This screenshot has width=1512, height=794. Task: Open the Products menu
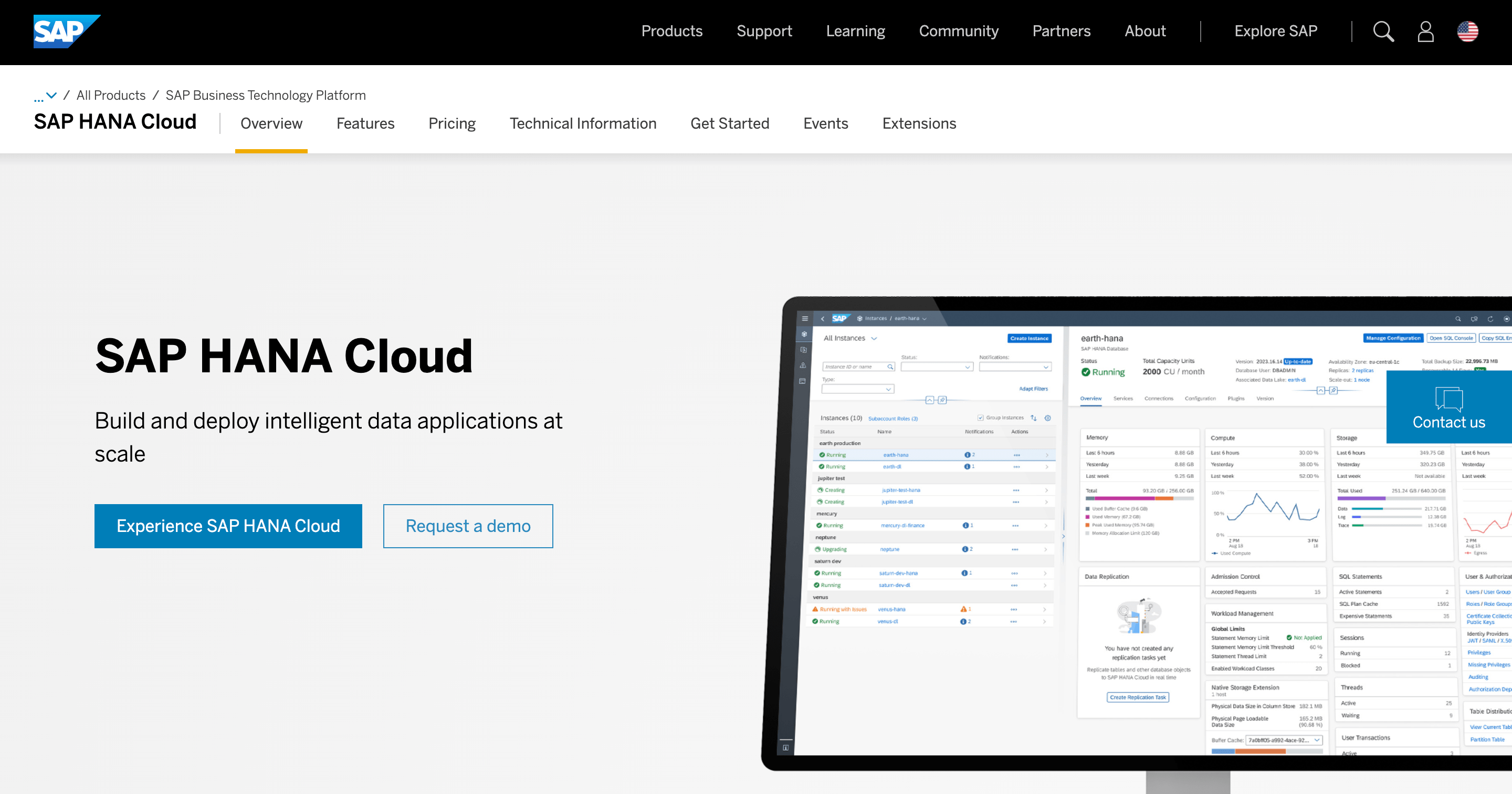[671, 31]
